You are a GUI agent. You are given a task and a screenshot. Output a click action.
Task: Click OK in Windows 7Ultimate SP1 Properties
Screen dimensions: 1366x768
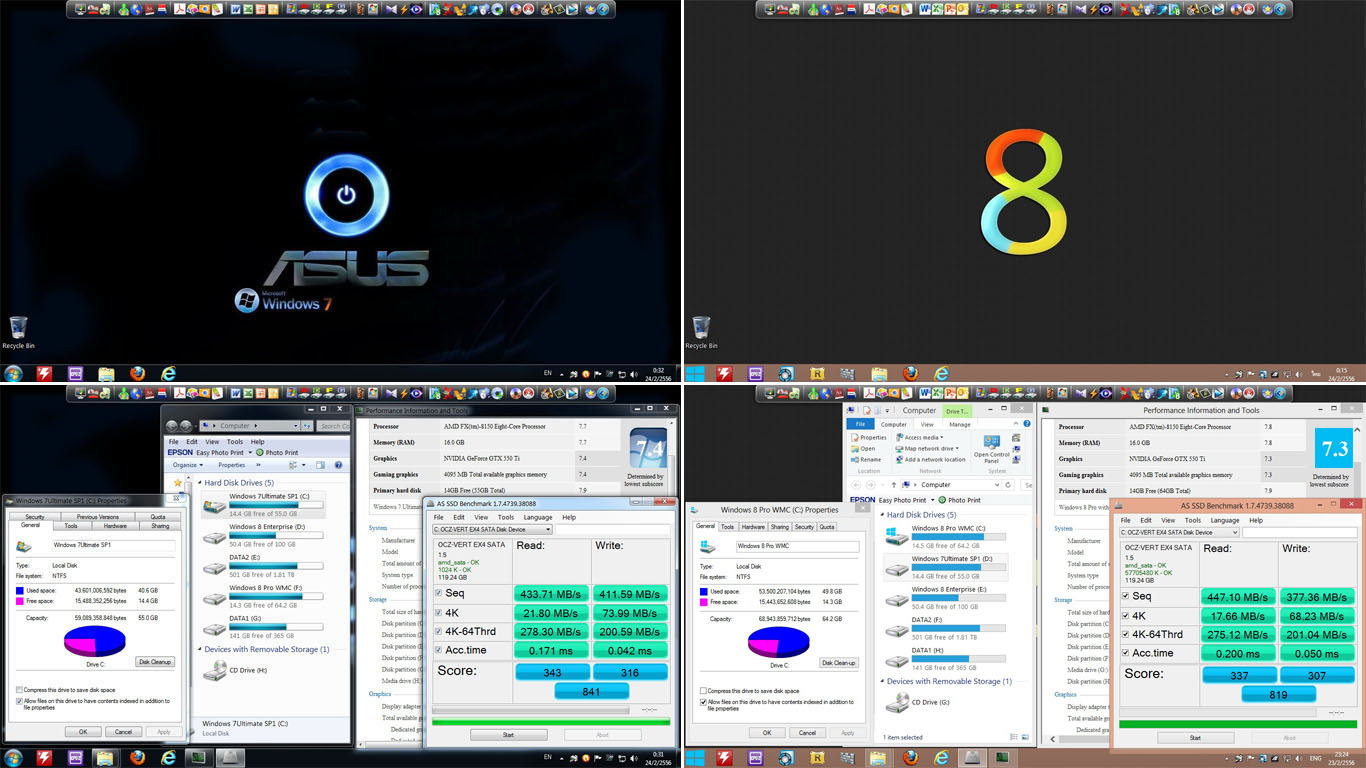pyautogui.click(x=82, y=732)
